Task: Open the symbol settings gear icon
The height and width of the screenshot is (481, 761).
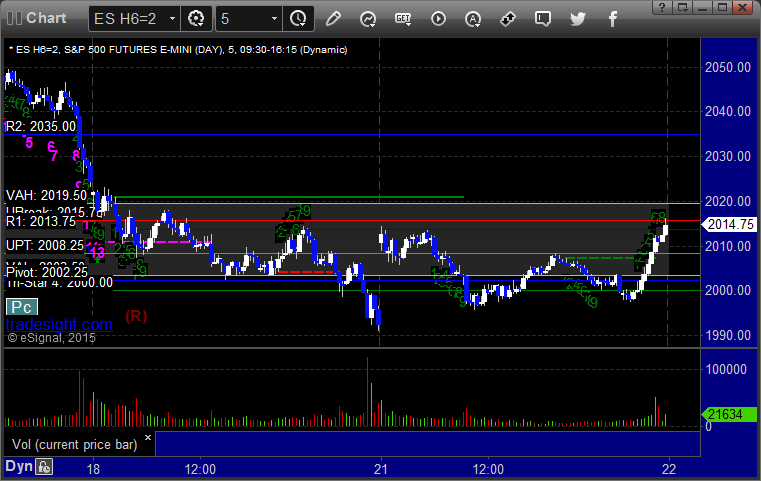Action: tap(197, 18)
